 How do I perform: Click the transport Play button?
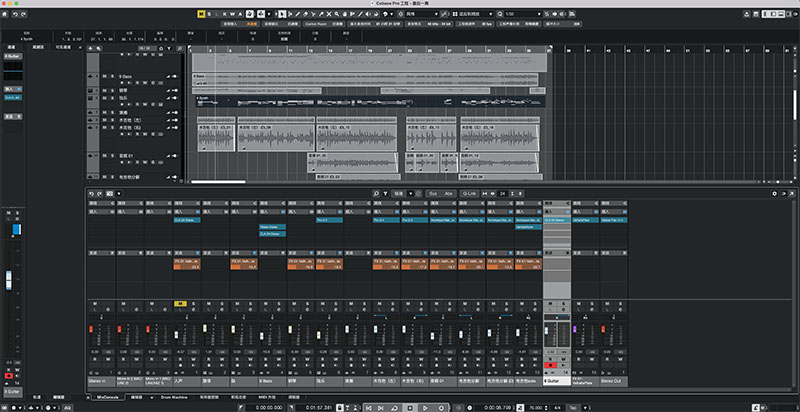[425, 408]
